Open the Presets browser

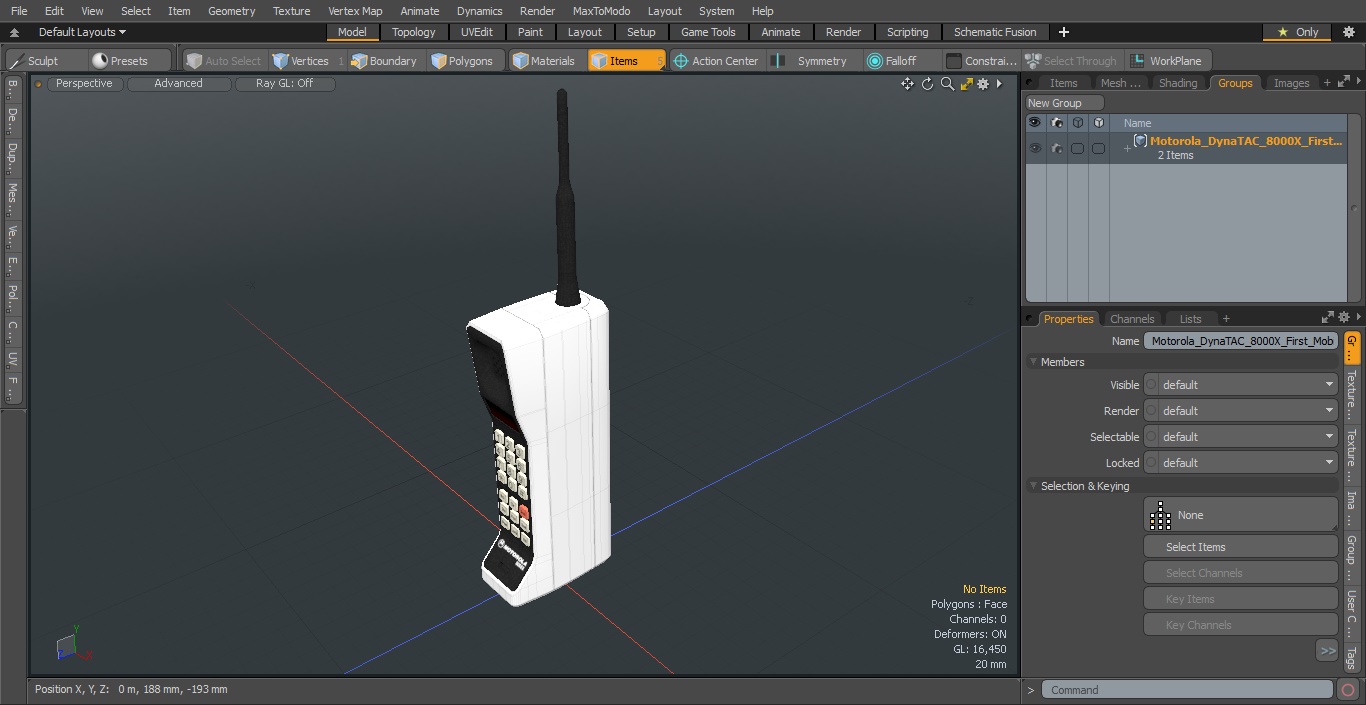120,61
